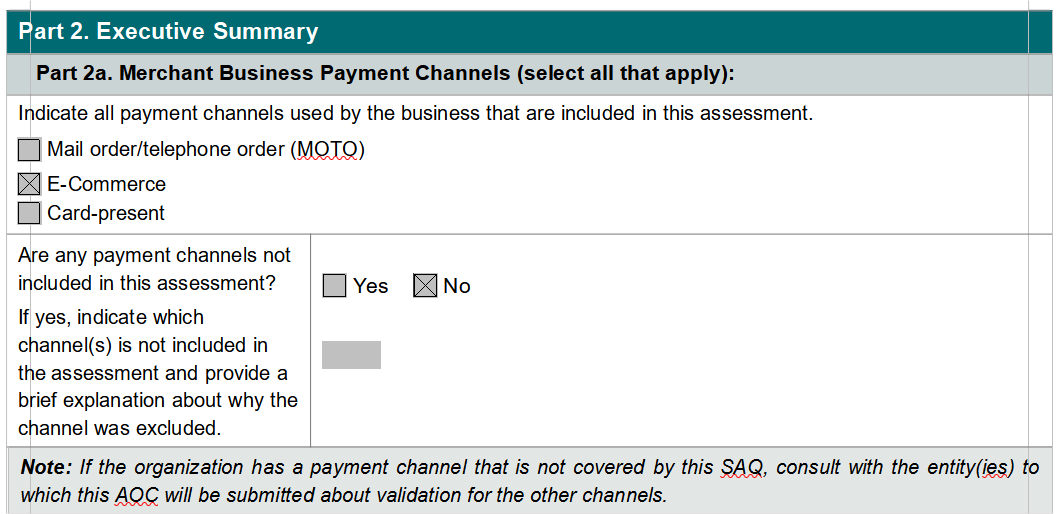The image size is (1062, 514).
Task: Click the misspelled word MOTO
Action: (x=327, y=150)
